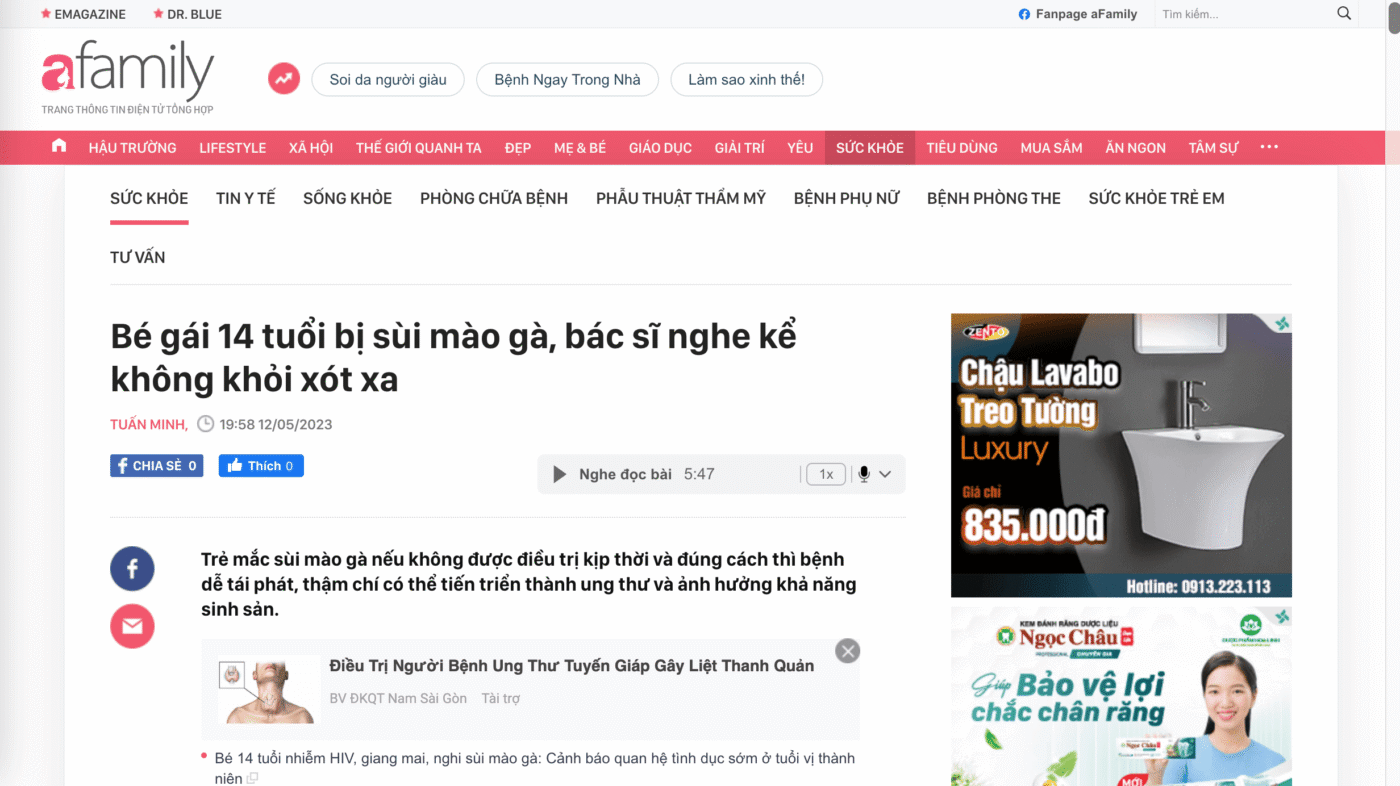The width and height of the screenshot is (1400, 786).
Task: Click the microphone voice icon
Action: pos(864,474)
